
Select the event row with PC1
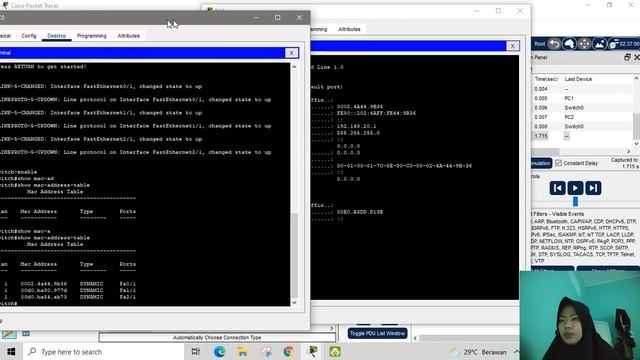coord(582,98)
